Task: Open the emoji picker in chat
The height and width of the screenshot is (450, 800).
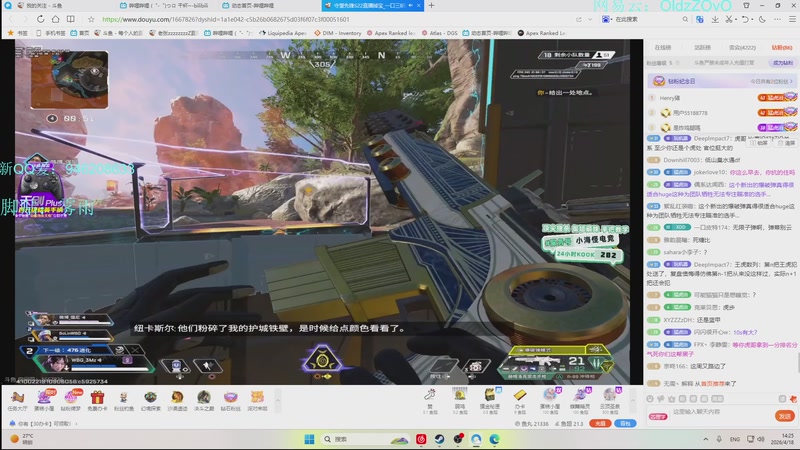Action: coord(650,398)
